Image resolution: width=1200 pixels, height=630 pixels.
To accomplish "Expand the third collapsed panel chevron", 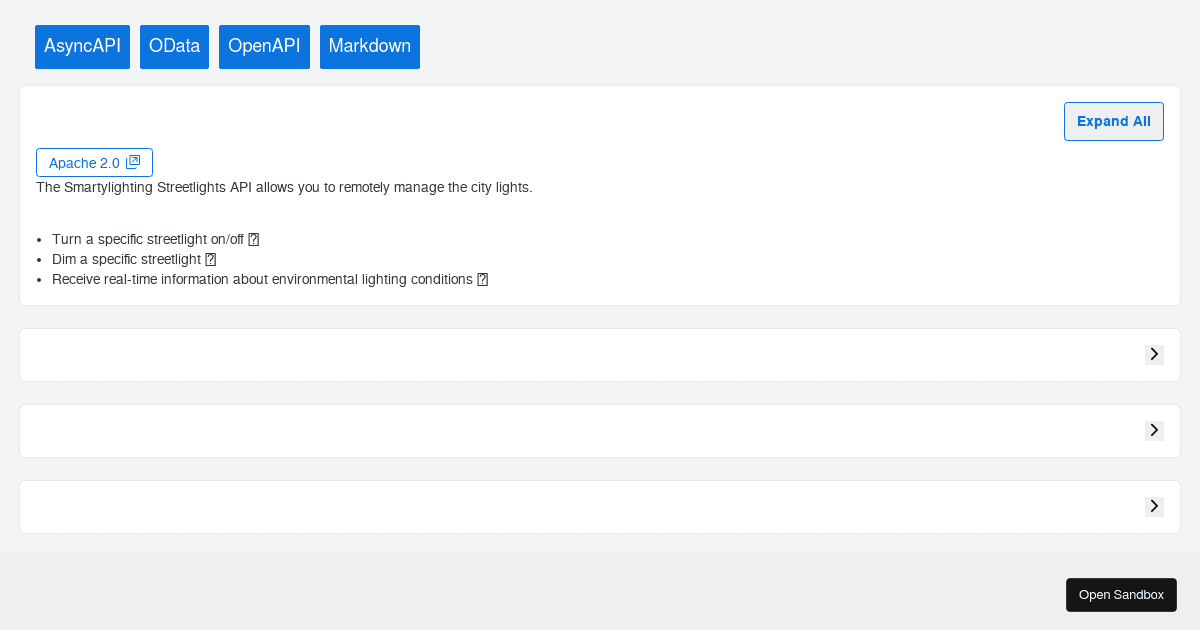I will [1154, 507].
